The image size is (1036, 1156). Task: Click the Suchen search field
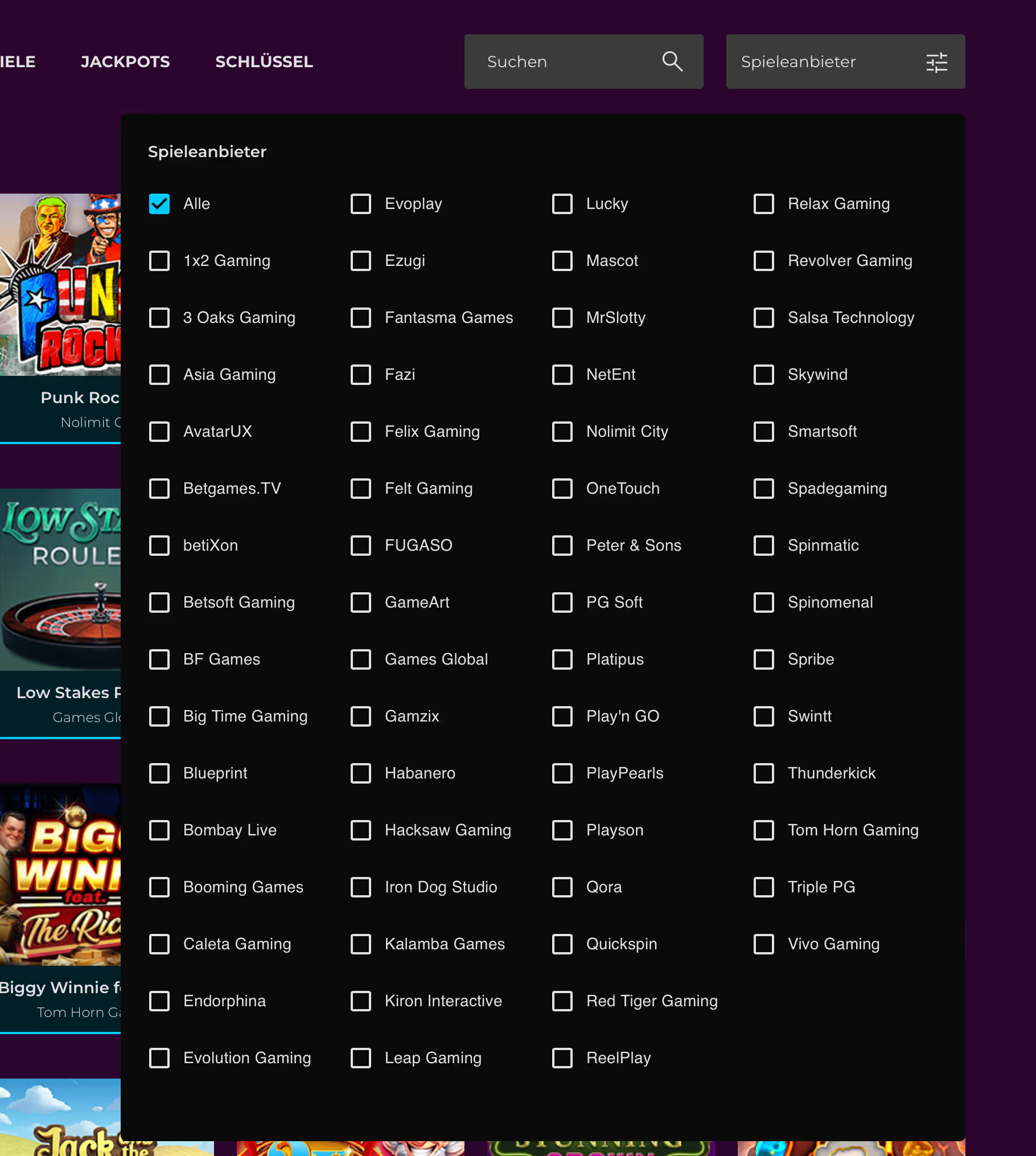(x=564, y=62)
